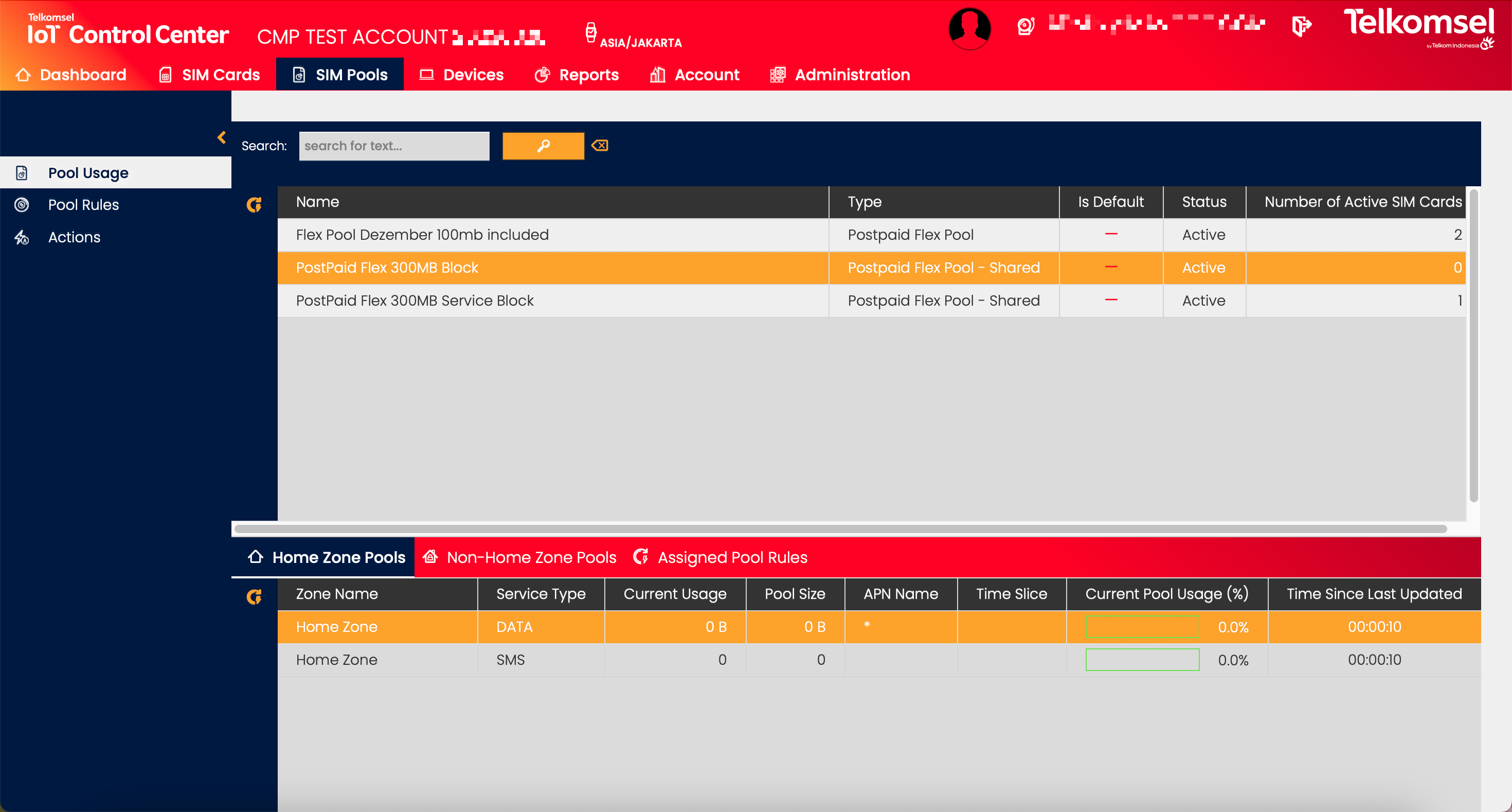Image resolution: width=1512 pixels, height=812 pixels.
Task: Sort by the Name column header
Action: [x=317, y=202]
